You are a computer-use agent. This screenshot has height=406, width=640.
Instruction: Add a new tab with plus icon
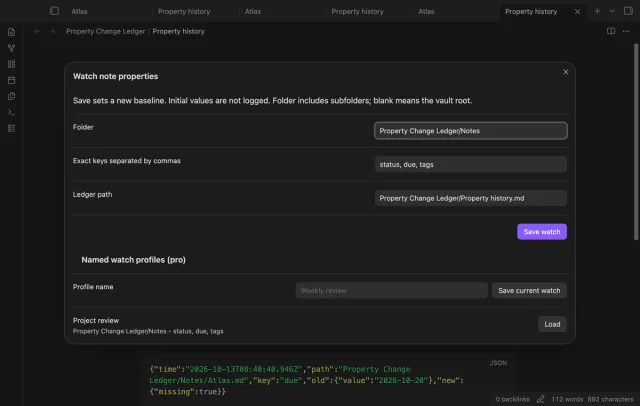[x=597, y=11]
